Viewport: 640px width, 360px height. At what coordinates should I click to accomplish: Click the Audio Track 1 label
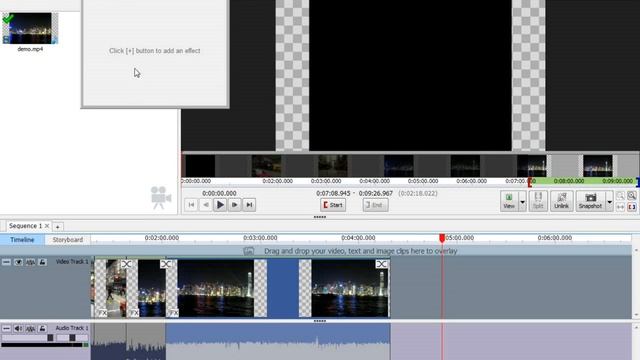coord(72,328)
